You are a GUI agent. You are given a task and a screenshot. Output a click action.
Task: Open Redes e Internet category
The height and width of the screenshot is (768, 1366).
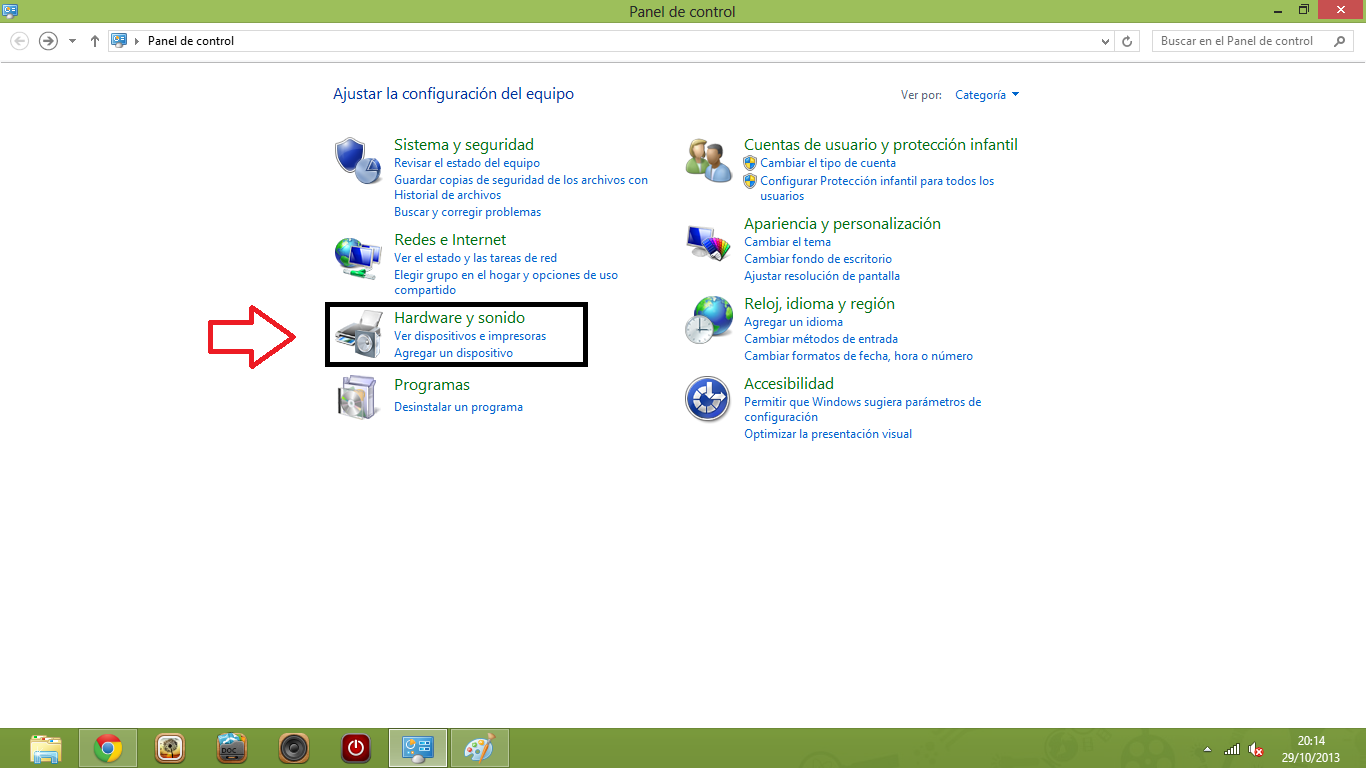point(450,240)
